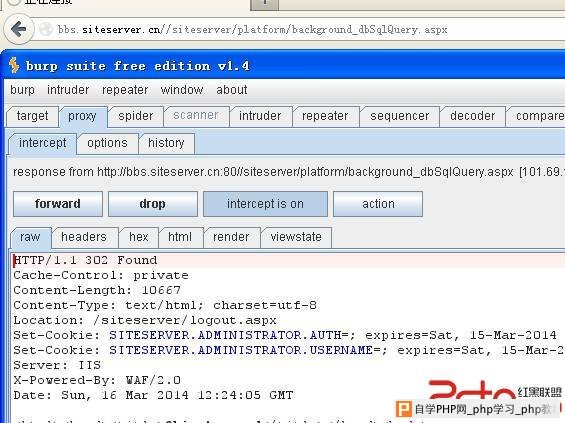Click the Date: Sun, 16 Mar 2014 line
Viewport: 565px width, 423px height.
153,396
